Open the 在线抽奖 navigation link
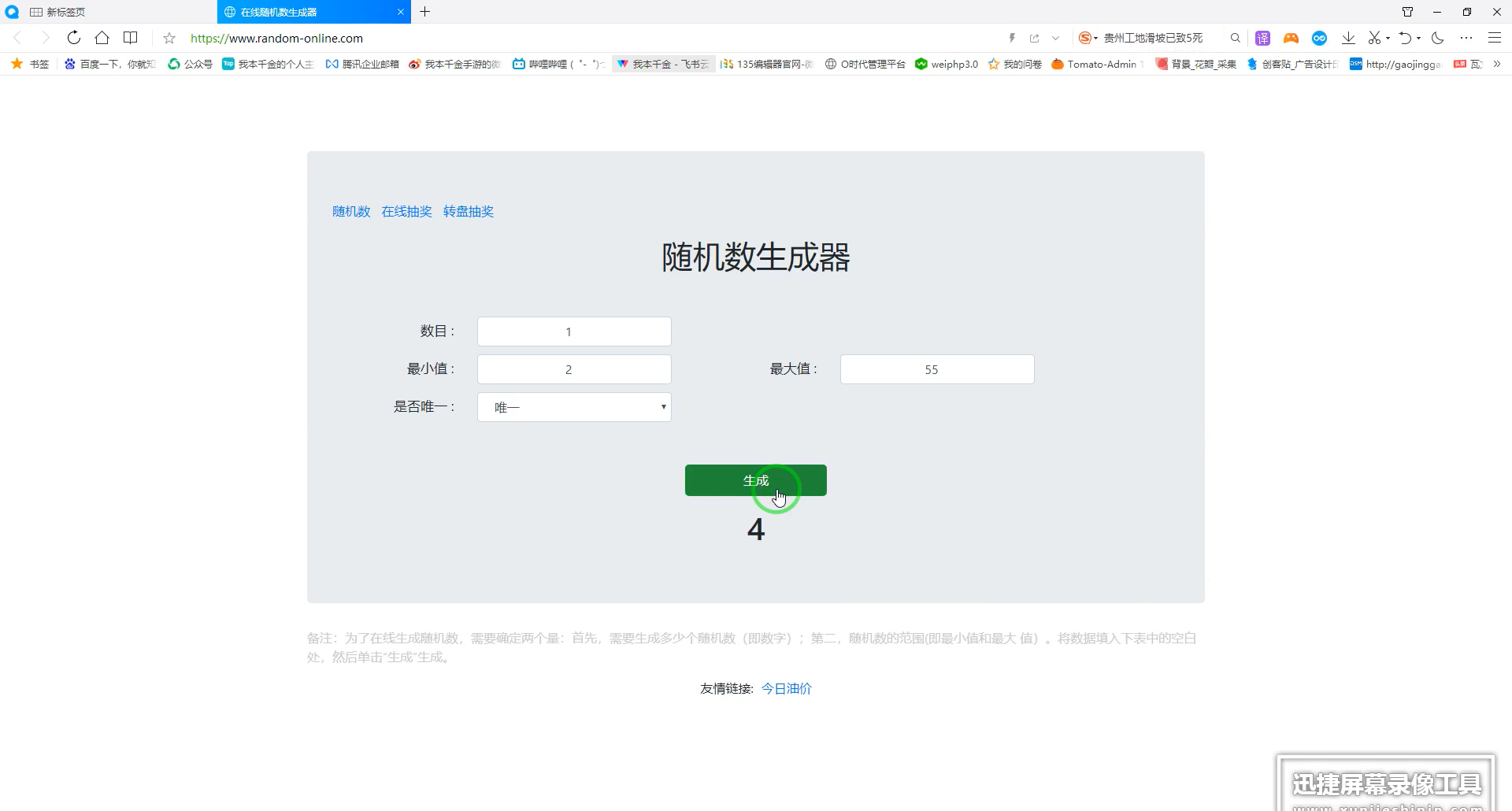Screen dimensions: 1512x811 (406, 211)
